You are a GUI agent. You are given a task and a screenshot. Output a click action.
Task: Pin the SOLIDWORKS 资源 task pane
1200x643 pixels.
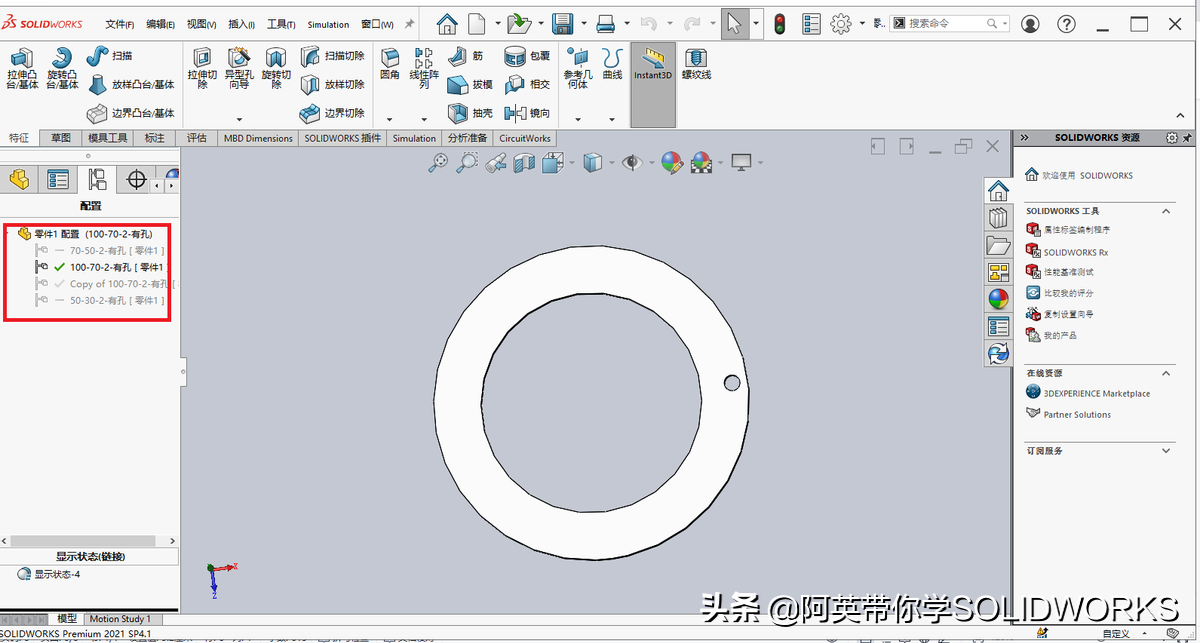point(1187,138)
